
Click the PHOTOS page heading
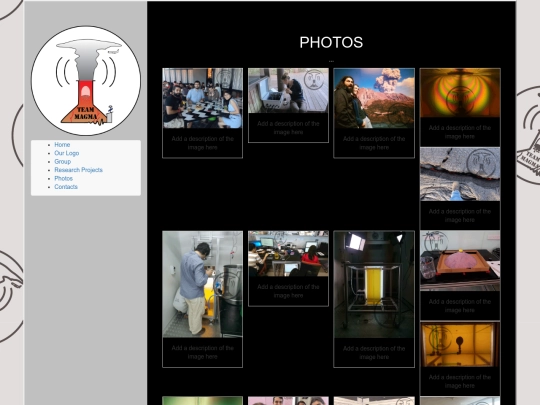coord(331,42)
